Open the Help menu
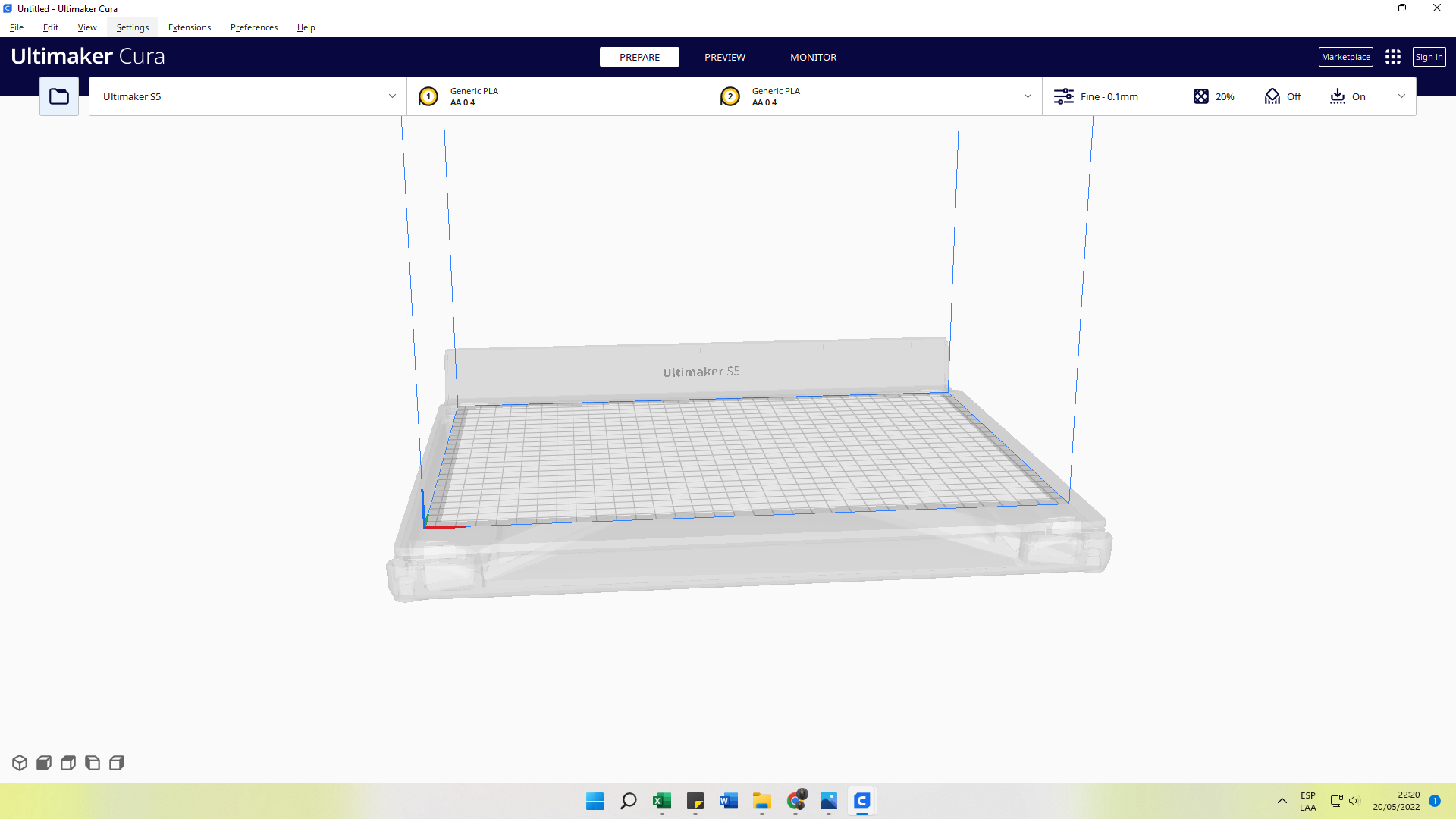 (306, 27)
